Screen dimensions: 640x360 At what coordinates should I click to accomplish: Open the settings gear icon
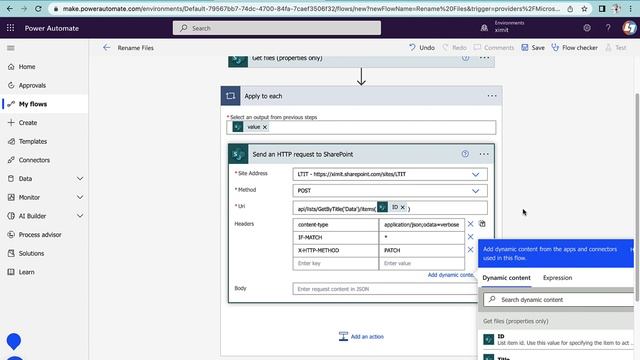[587, 28]
